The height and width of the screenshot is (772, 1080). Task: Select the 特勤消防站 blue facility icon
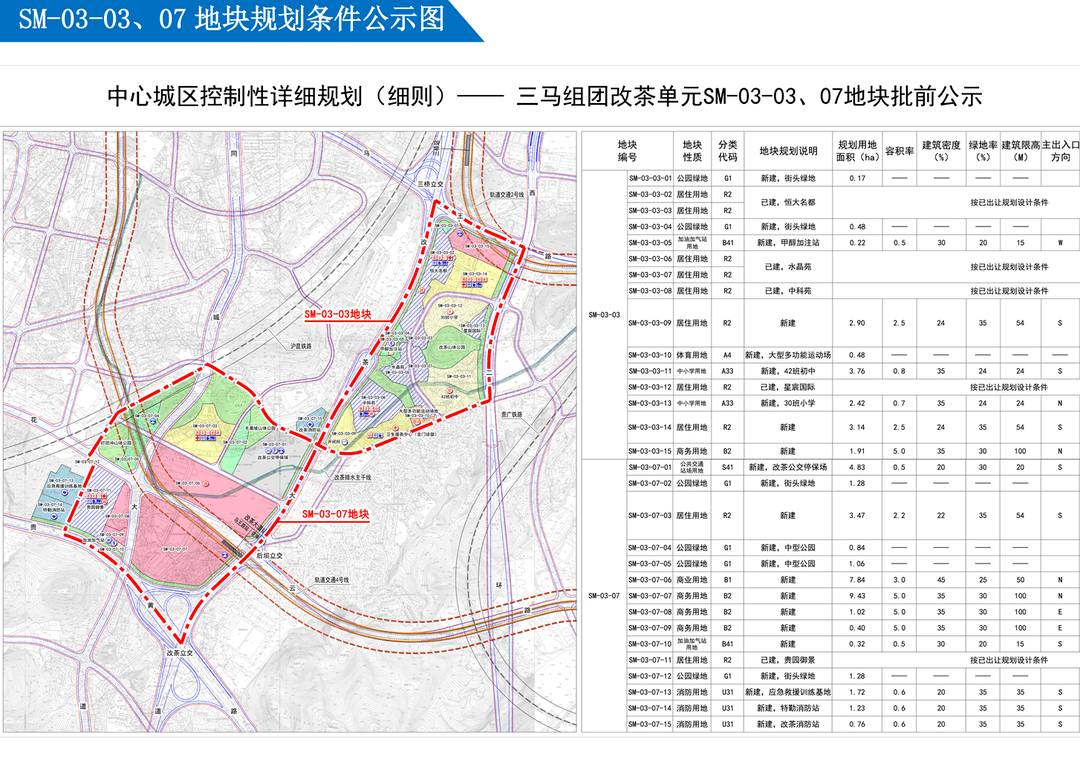pyautogui.click(x=54, y=516)
